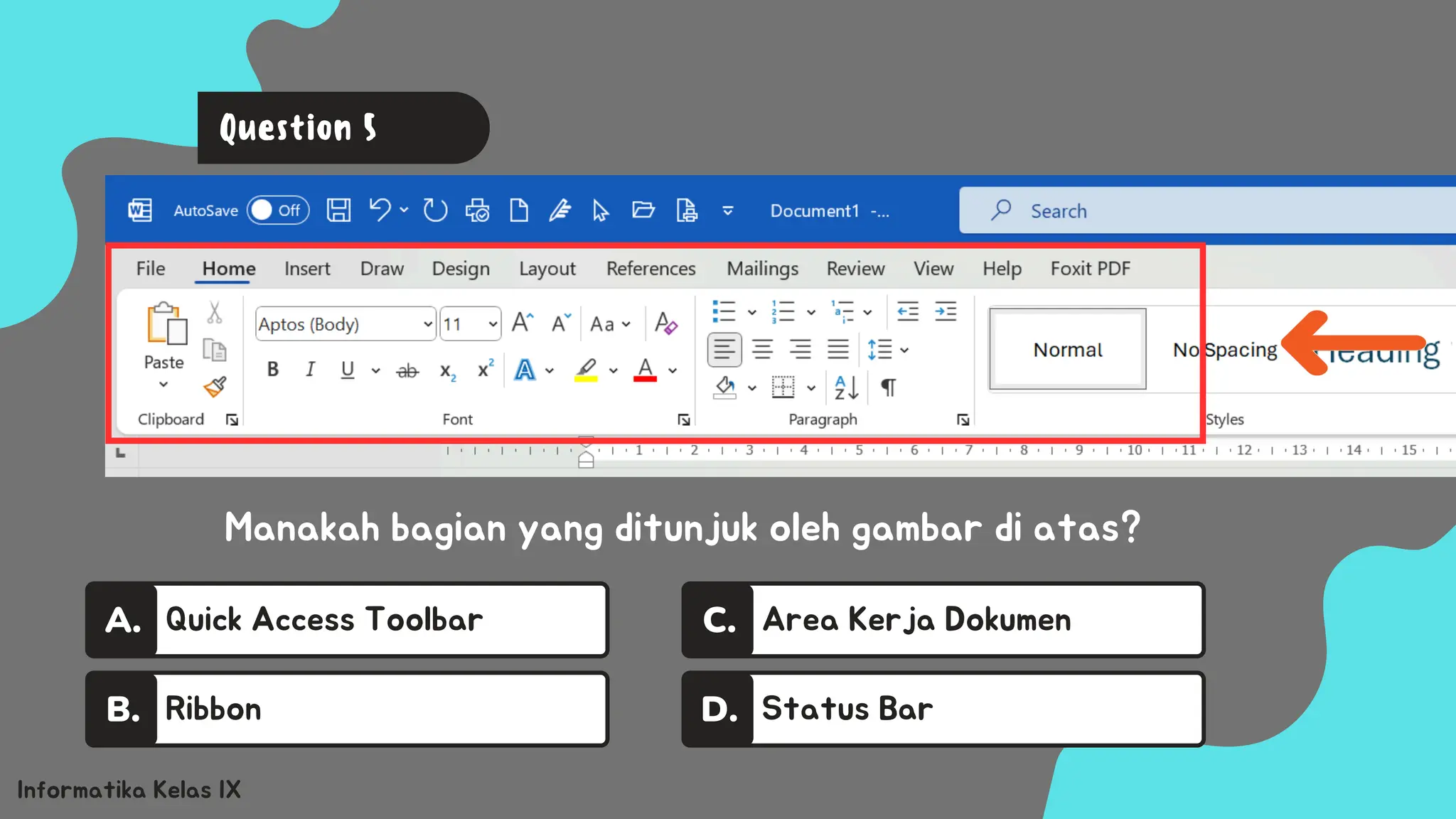The image size is (1456, 819).
Task: Click the Multilevel List icon
Action: pos(842,311)
